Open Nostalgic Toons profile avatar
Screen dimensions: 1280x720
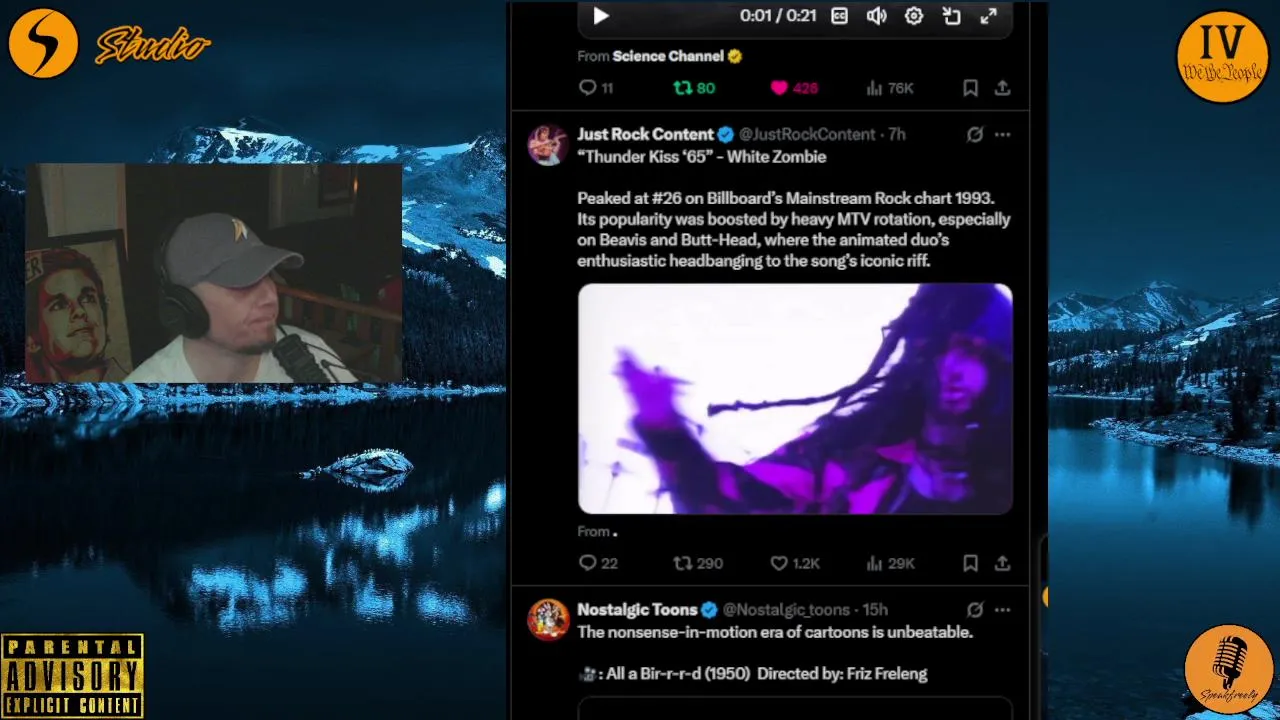click(547, 620)
